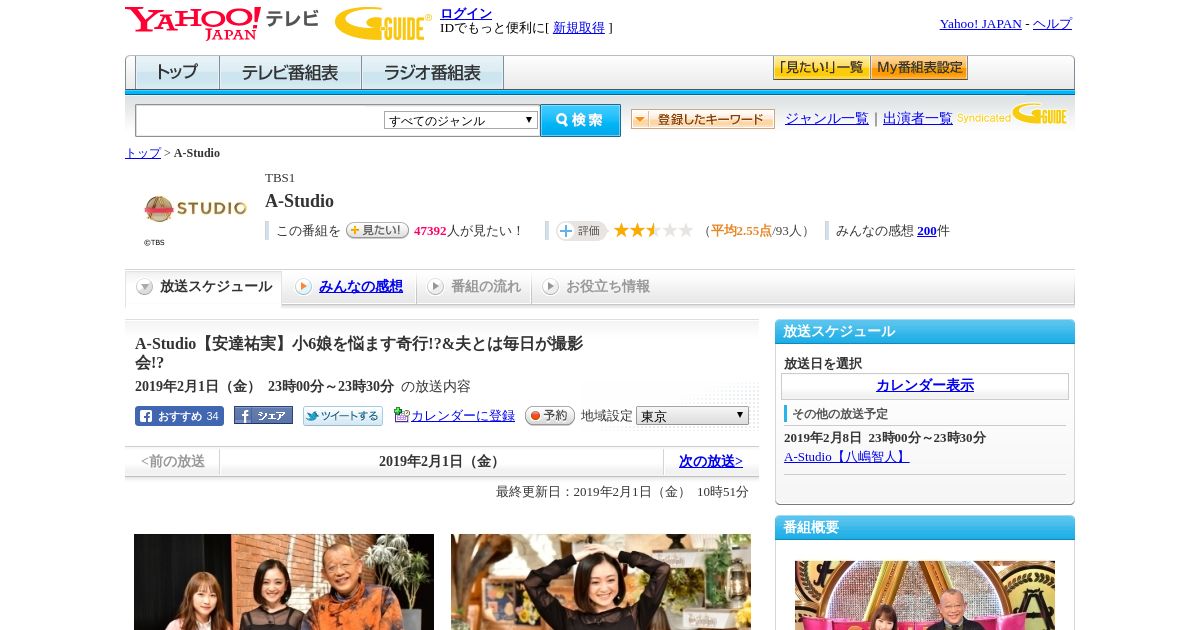This screenshot has height=630, width=1200.
Task: Click the 見たい! plus button
Action: (x=377, y=230)
